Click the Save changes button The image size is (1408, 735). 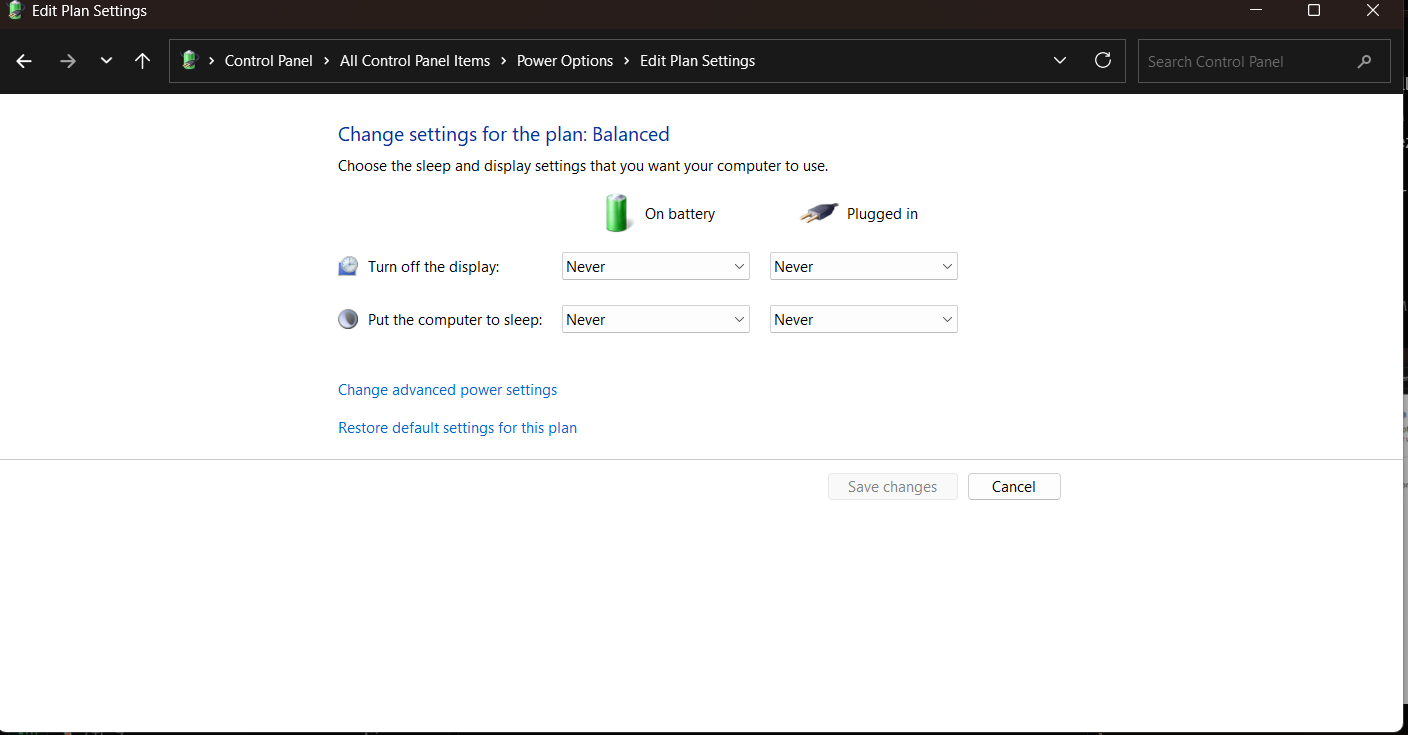point(893,487)
